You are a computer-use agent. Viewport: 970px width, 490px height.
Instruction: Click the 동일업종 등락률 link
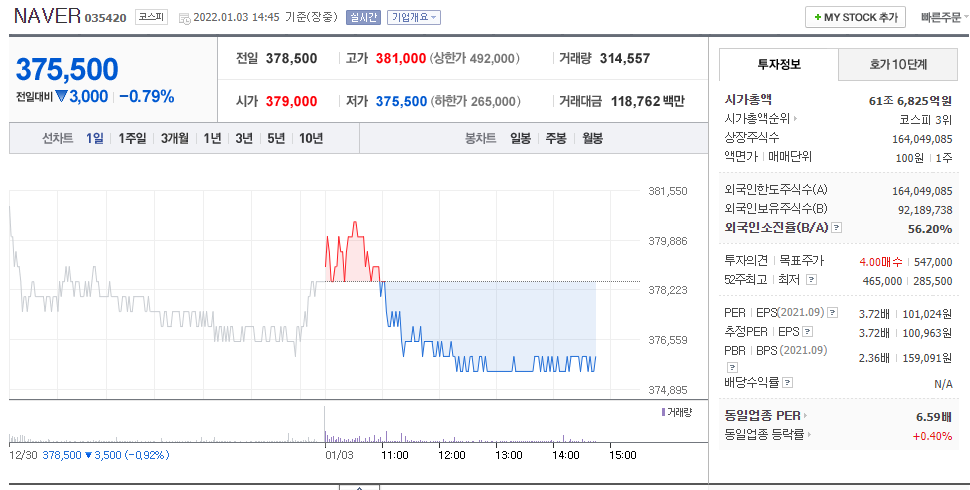[x=764, y=434]
